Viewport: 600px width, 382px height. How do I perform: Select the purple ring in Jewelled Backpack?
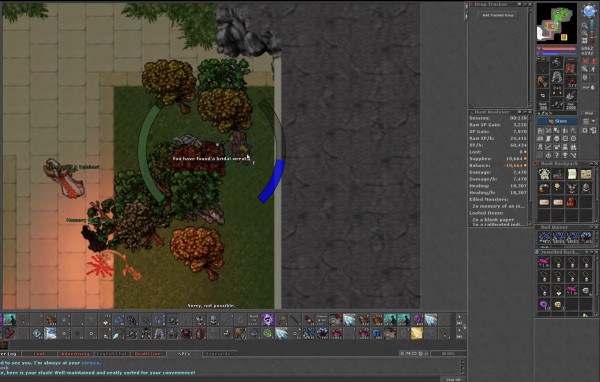[x=544, y=304]
